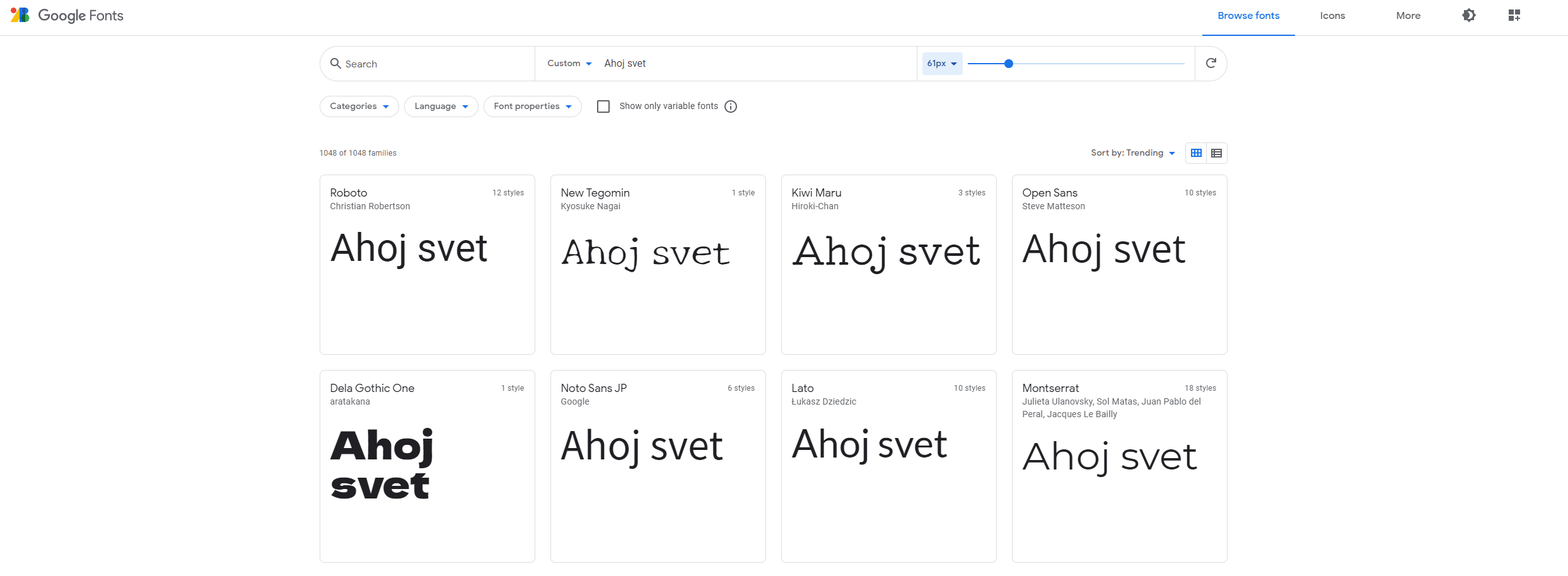Screen dimensions: 1568x576
Task: Open the Roboto font card
Action: coord(427,265)
